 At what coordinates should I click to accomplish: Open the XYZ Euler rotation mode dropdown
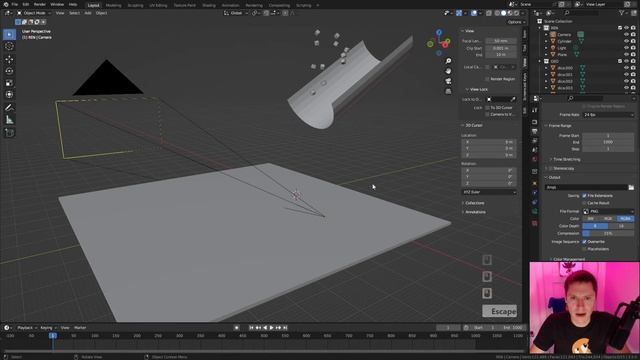(x=489, y=192)
